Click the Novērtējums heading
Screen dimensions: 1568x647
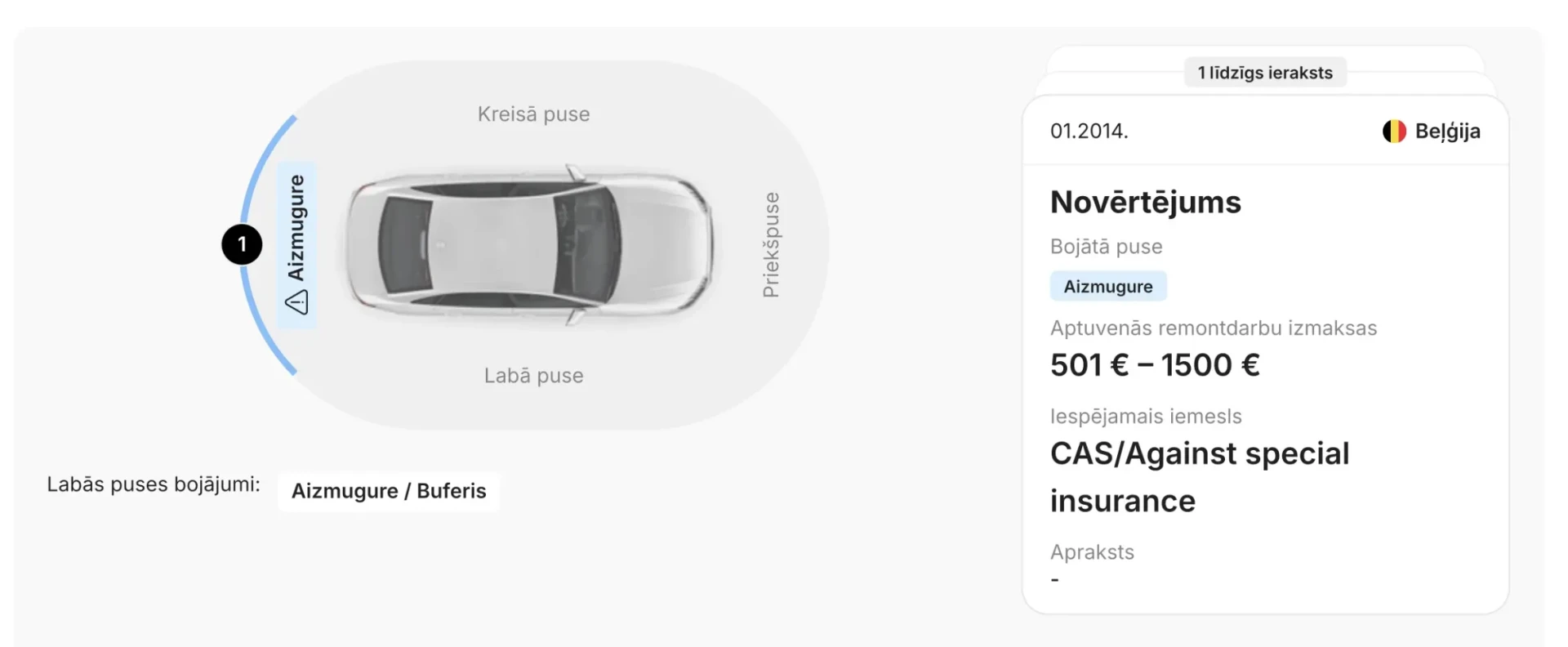(1145, 202)
